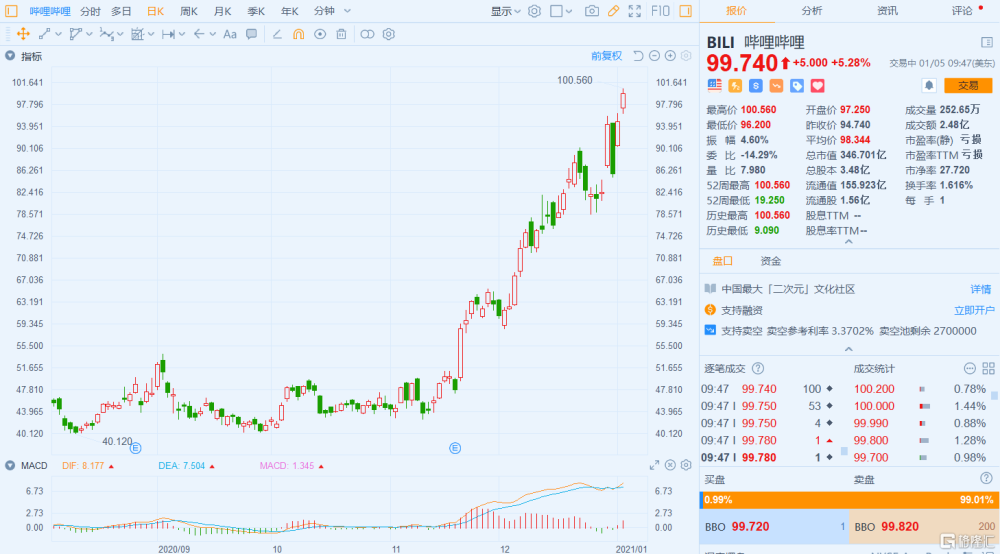The height and width of the screenshot is (554, 1000).
Task: Select the 月K monthly chart tab
Action: [223, 11]
